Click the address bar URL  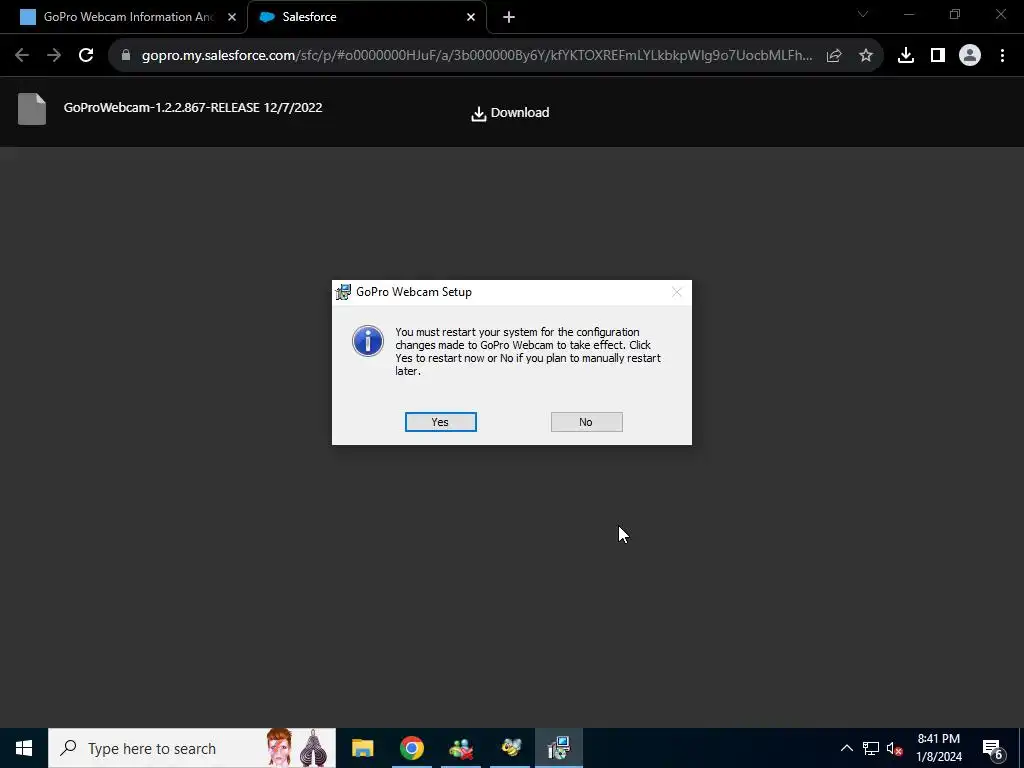[477, 56]
